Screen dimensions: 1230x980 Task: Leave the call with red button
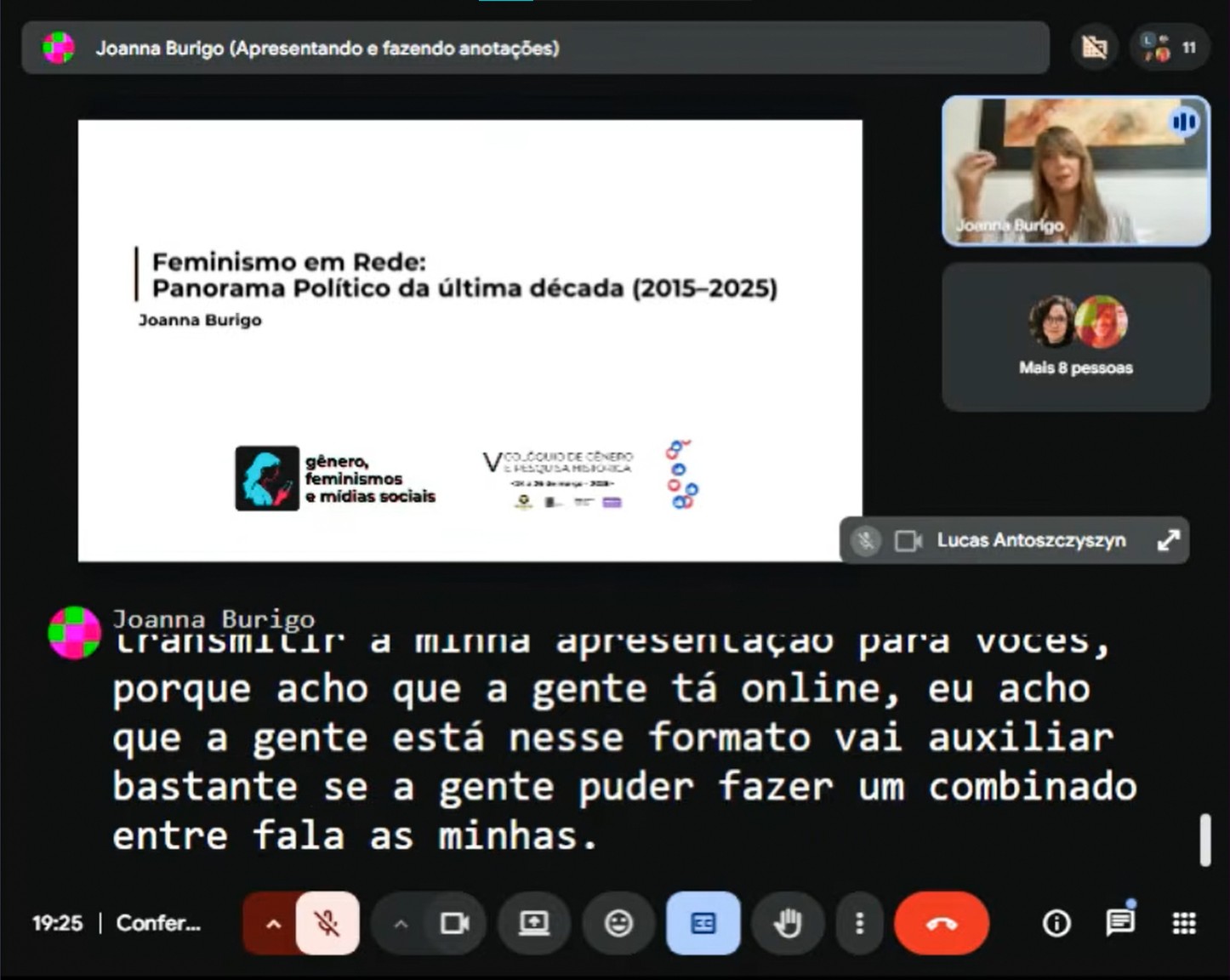coord(941,923)
